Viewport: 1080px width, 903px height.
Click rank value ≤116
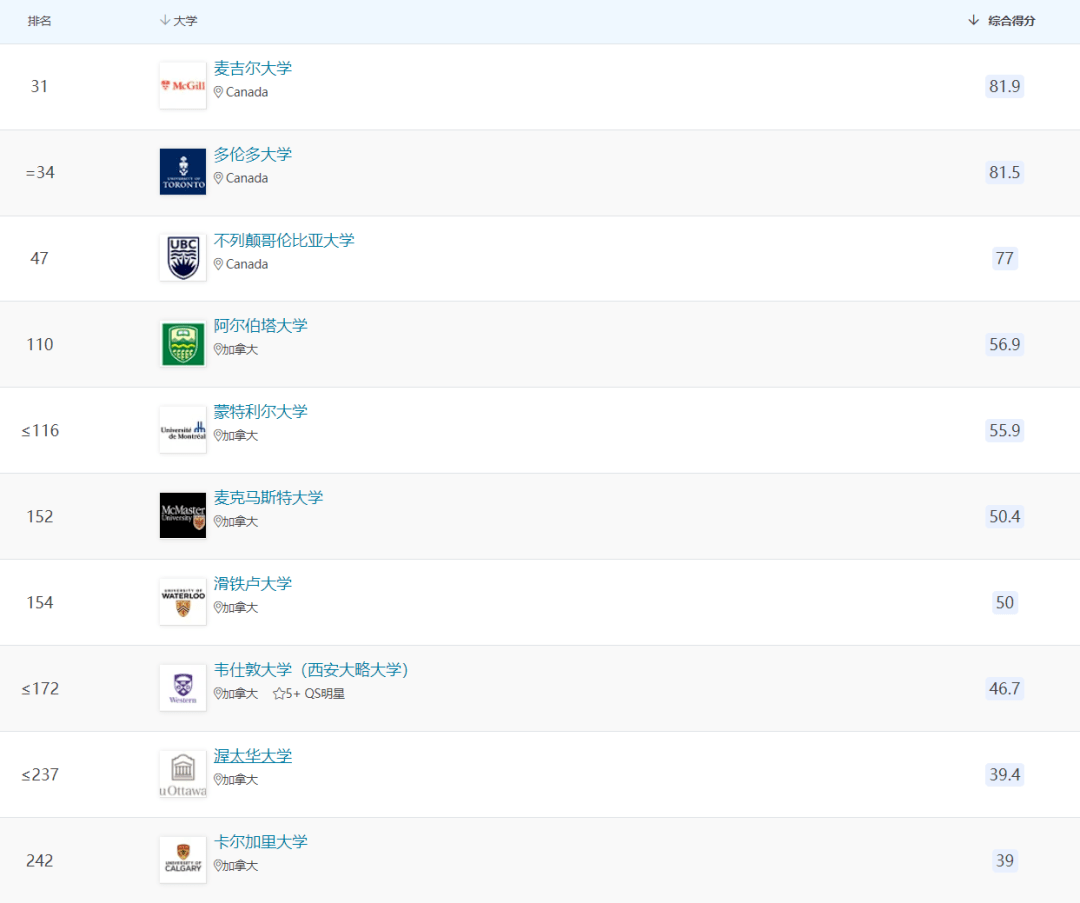tap(40, 430)
